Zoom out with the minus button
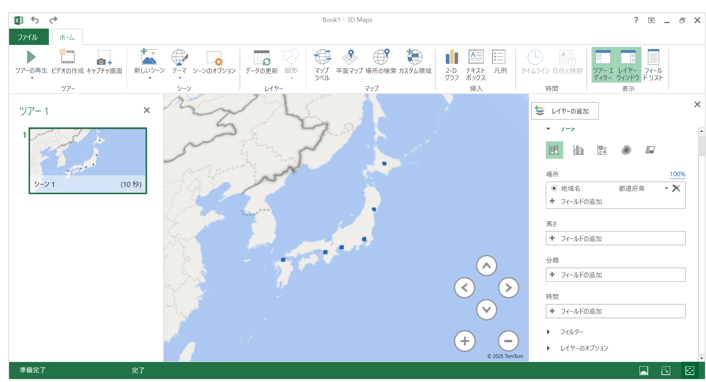706x382 pixels. 508,341
